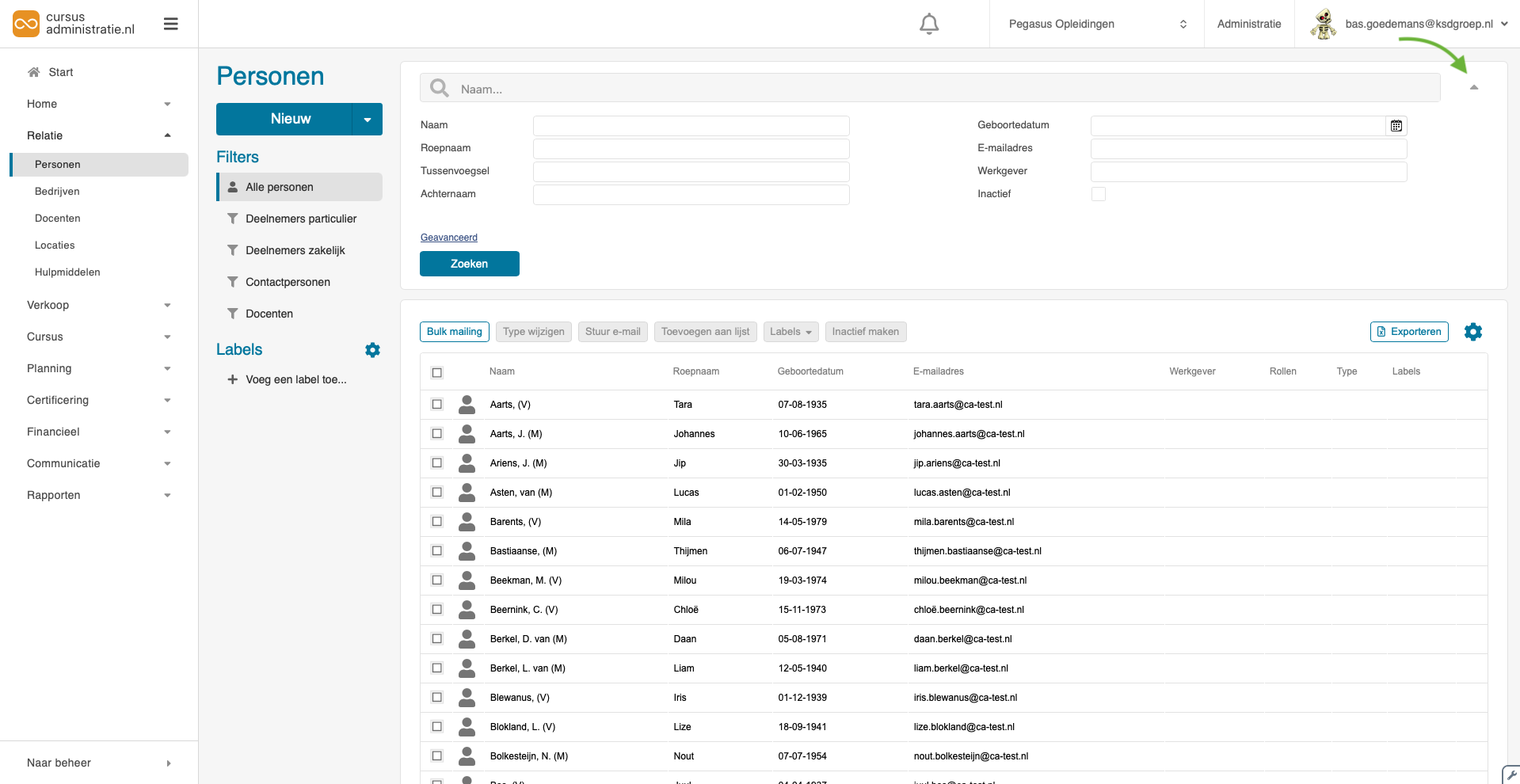Screen dimensions: 1520x784
Task: Open the Pegasus Opleidingen organisation selector
Action: 1096,24
